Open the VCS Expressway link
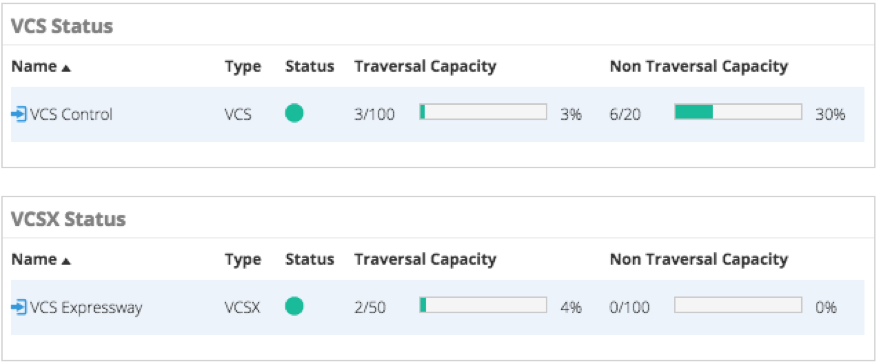Screen dimensions: 881x364 [86, 308]
